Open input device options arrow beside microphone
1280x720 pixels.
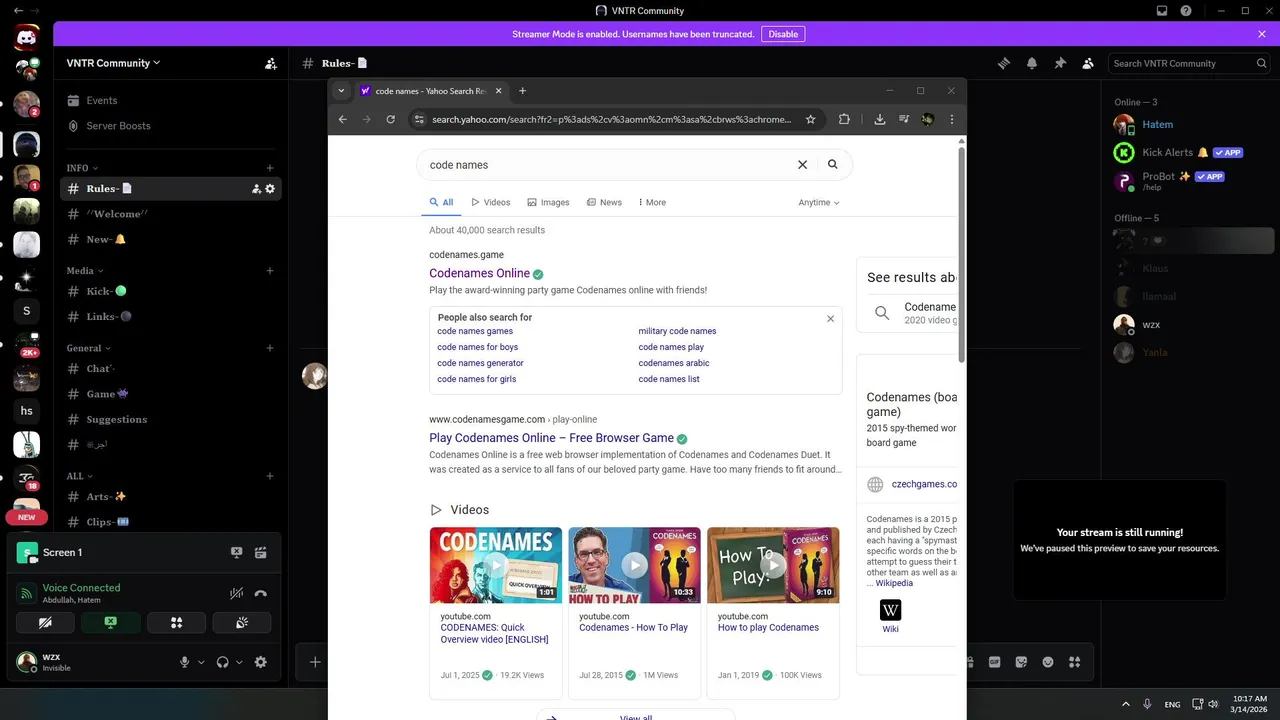pos(201,662)
